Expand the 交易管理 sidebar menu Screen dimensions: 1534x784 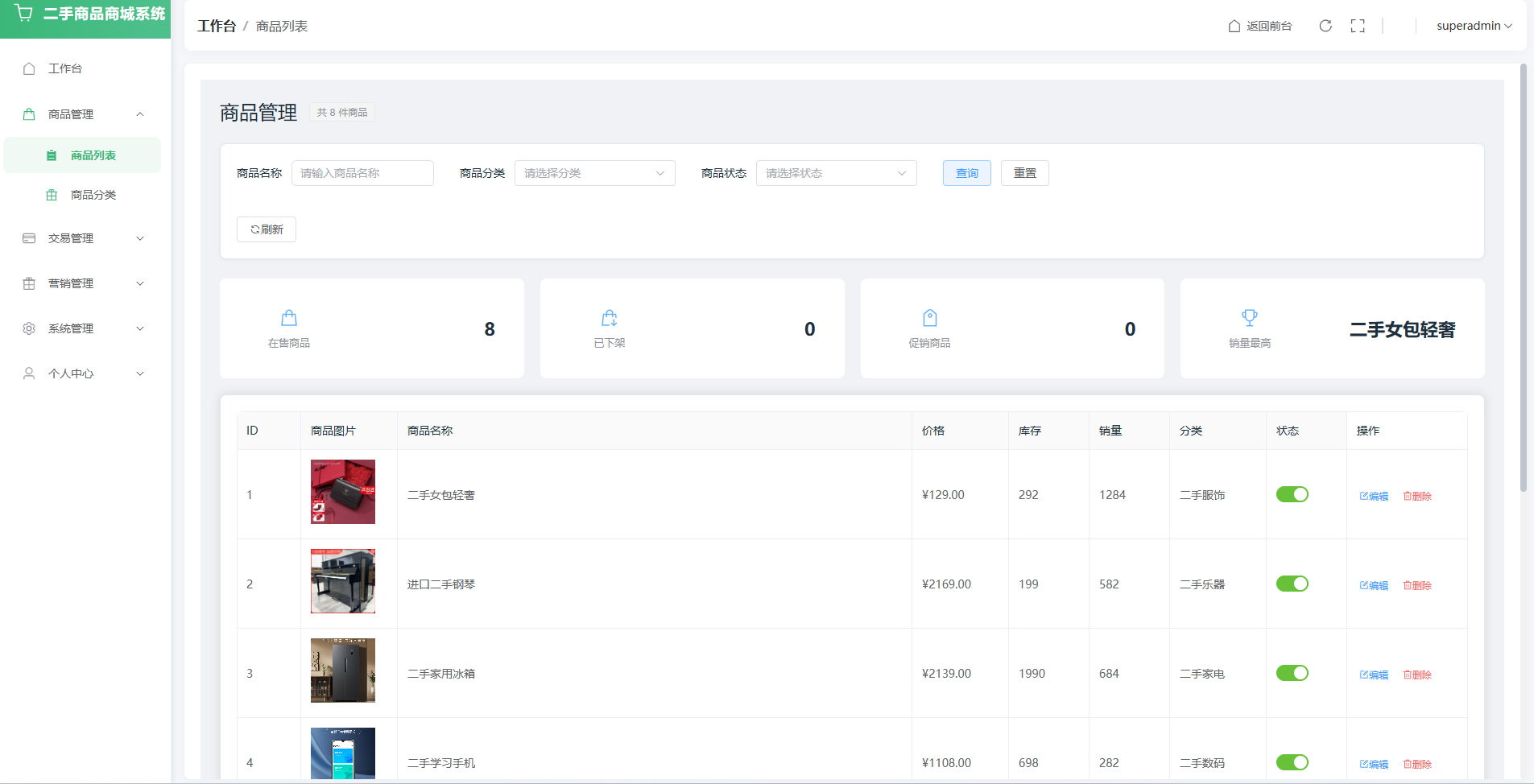coord(84,238)
